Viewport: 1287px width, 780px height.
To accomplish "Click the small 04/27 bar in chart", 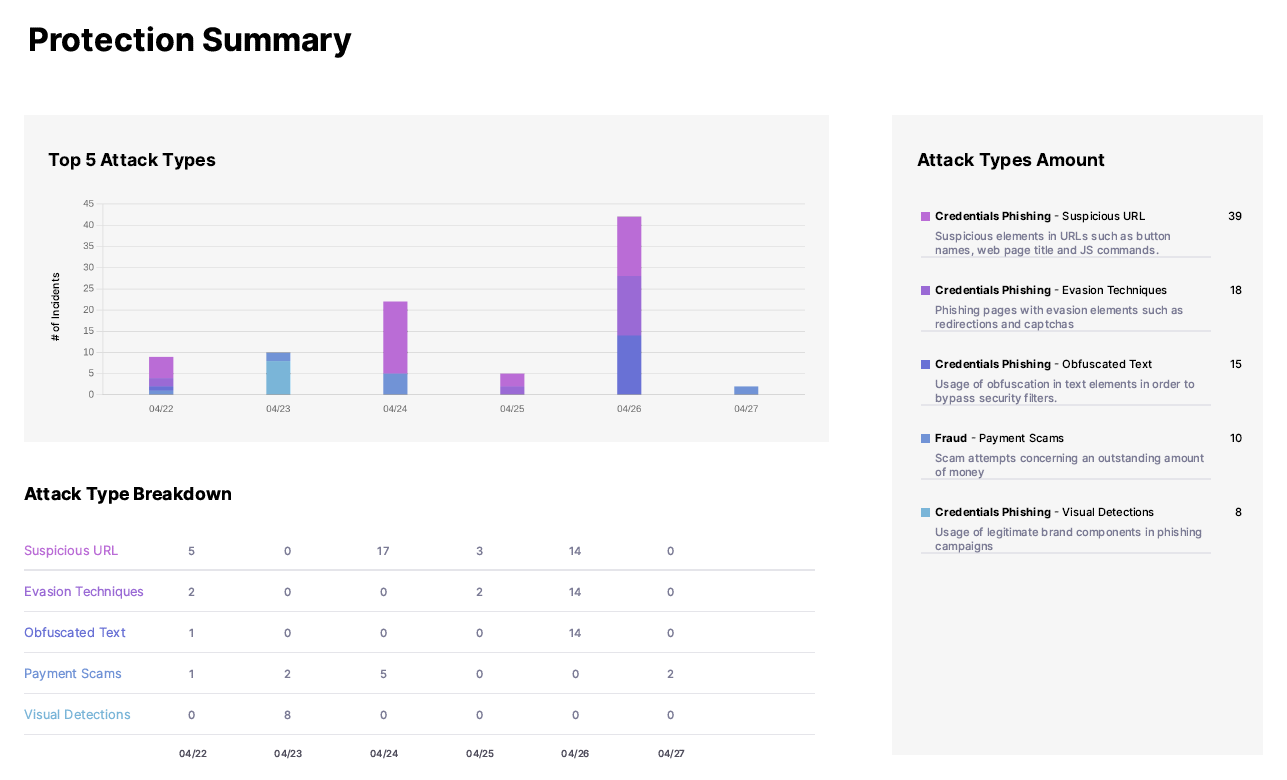I will tap(746, 390).
